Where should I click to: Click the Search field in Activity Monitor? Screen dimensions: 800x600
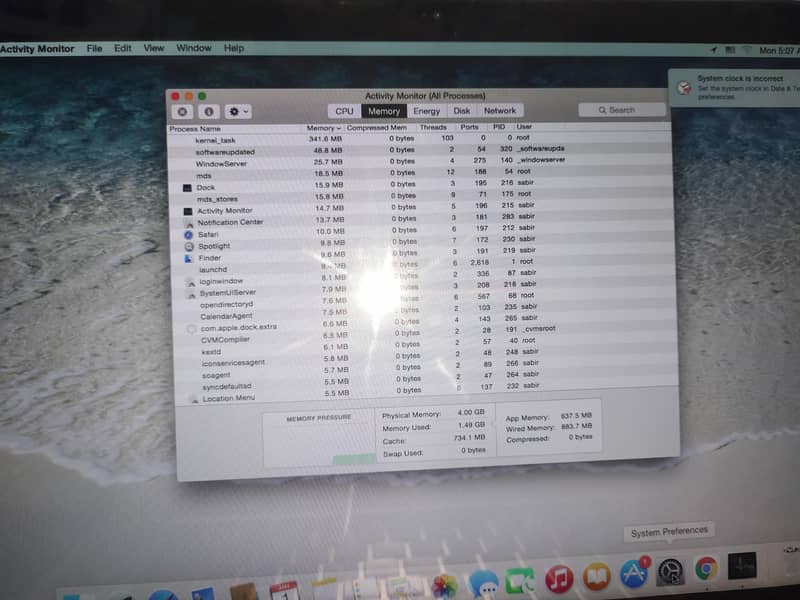click(x=622, y=110)
